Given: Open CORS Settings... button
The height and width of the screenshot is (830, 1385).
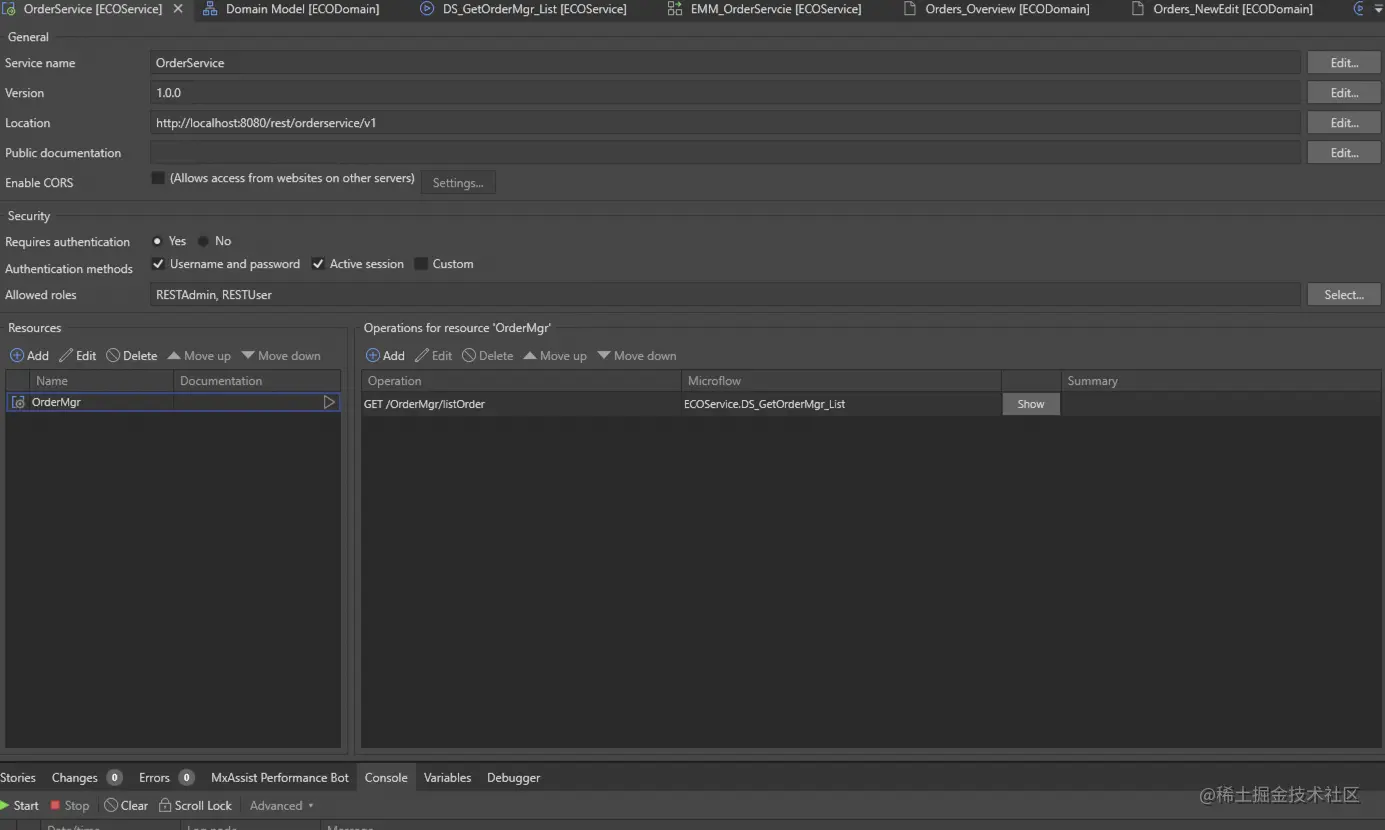Looking at the screenshot, I should coord(458,183).
